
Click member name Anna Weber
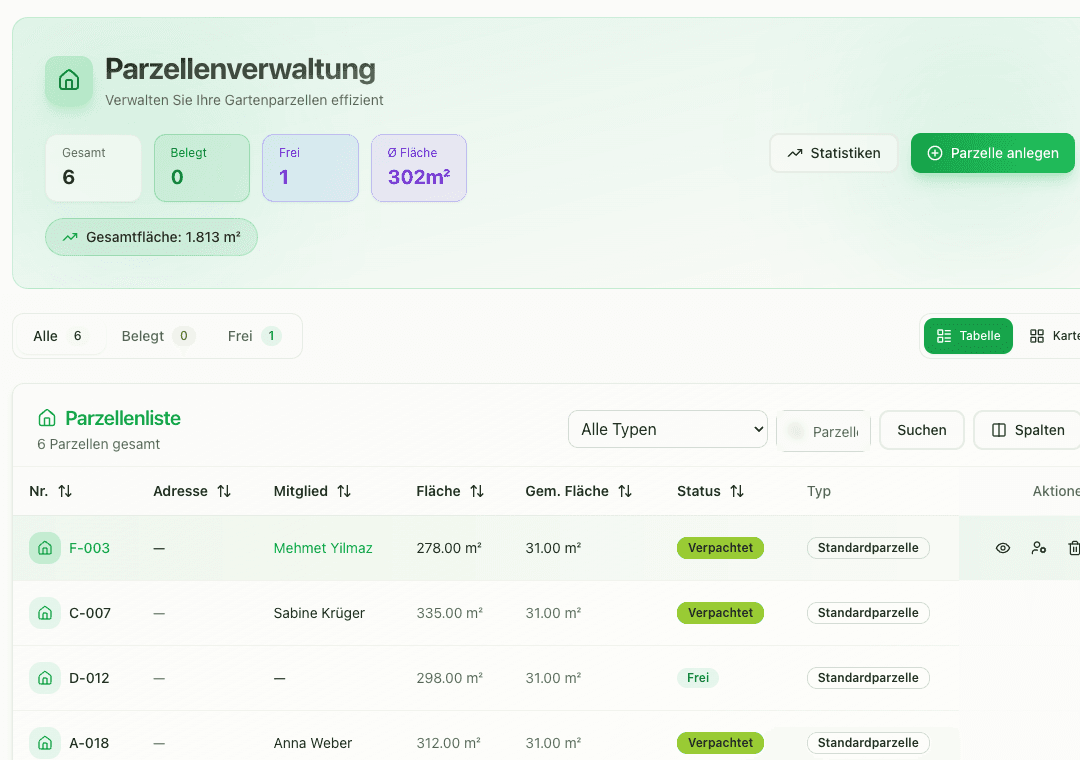click(313, 743)
